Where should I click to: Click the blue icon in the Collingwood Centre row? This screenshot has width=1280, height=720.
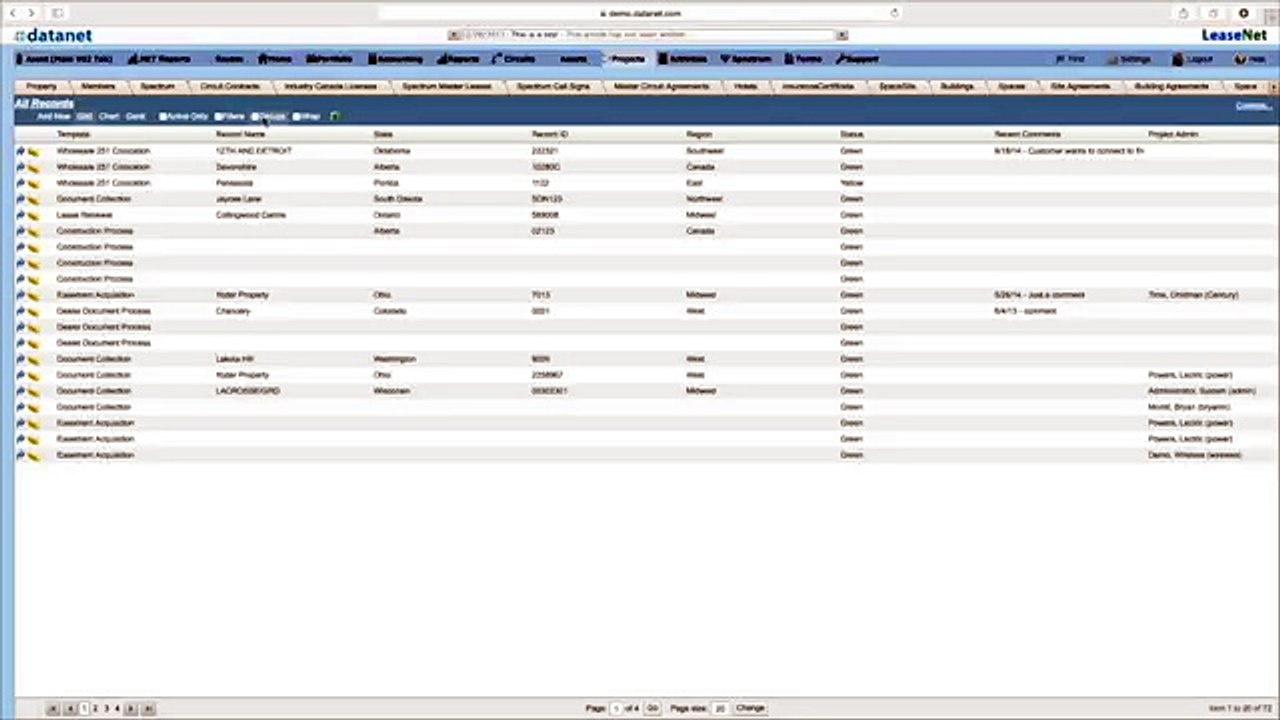pos(20,215)
